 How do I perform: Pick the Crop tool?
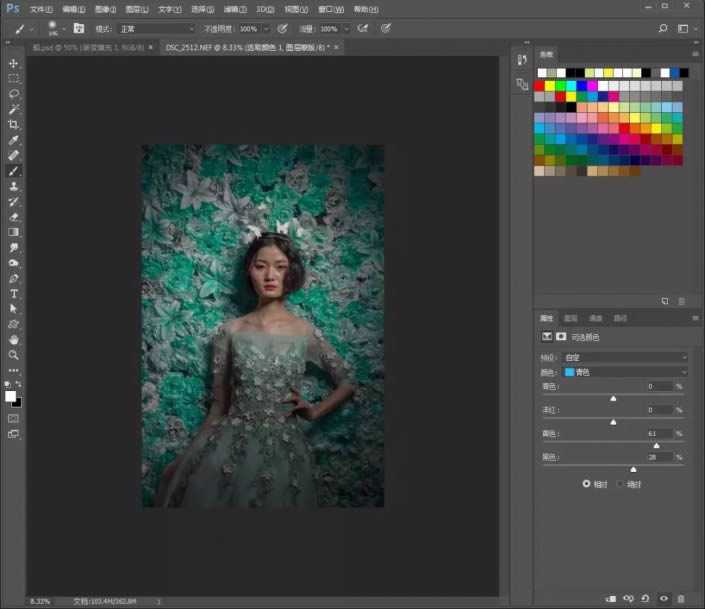tap(14, 124)
